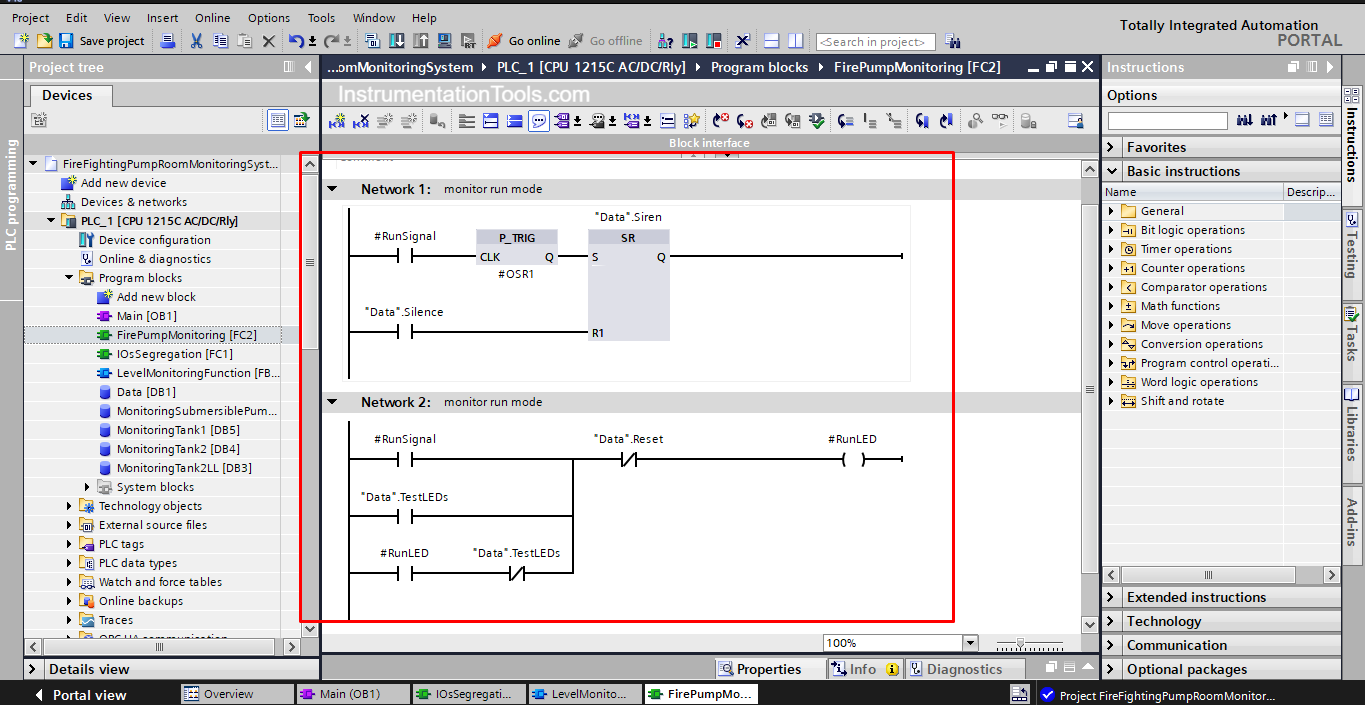Click the Delete X icon in main toolbar
This screenshot has width=1365, height=705.
pos(268,41)
